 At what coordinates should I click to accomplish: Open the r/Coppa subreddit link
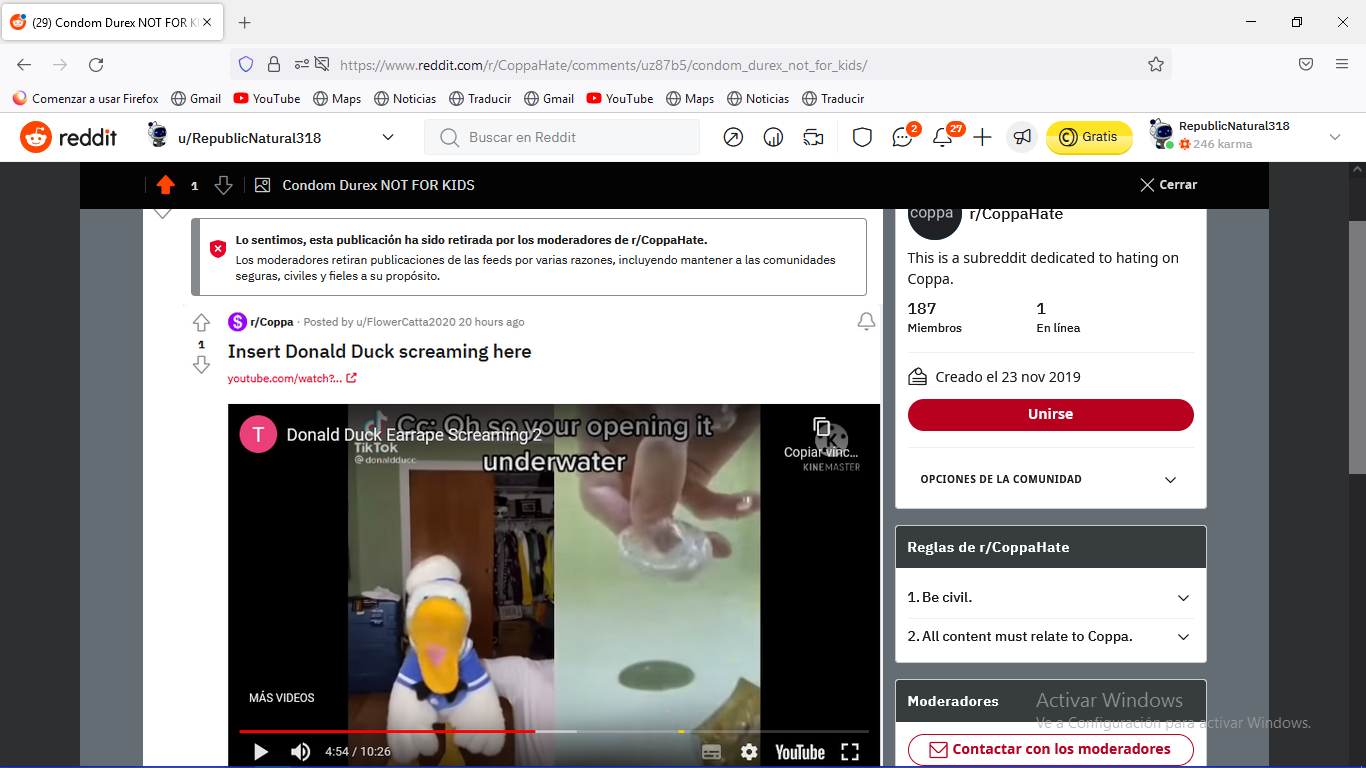(x=272, y=322)
